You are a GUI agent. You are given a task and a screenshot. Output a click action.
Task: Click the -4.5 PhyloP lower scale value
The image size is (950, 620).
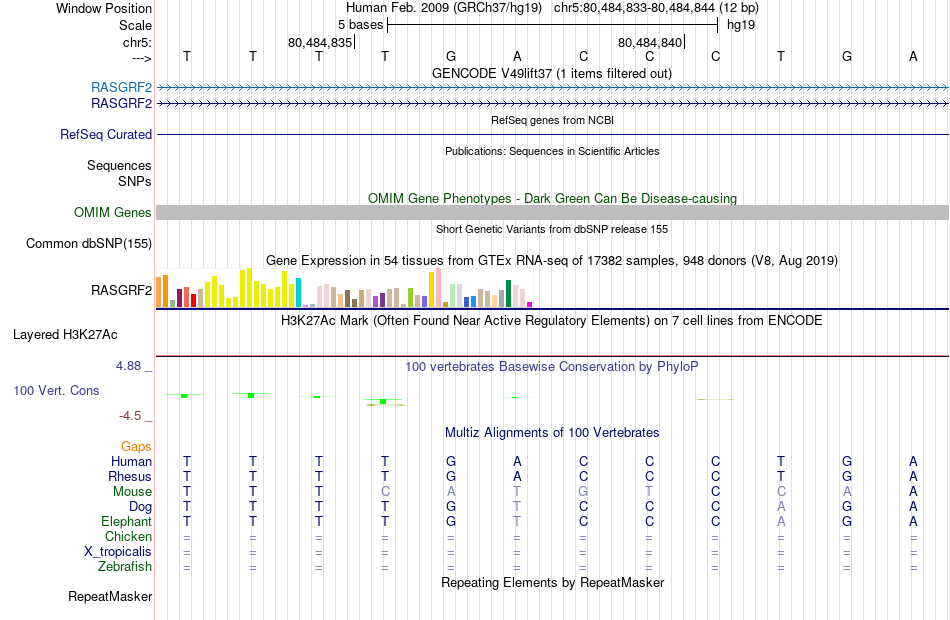coord(130,416)
